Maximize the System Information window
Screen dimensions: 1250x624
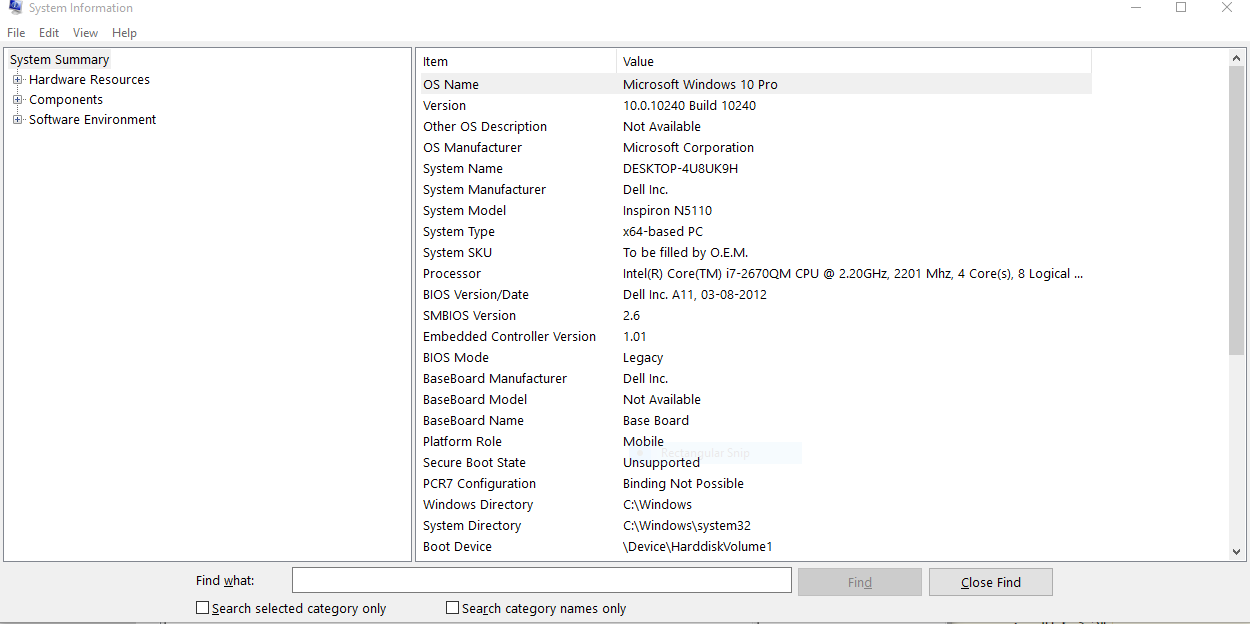pos(1181,8)
